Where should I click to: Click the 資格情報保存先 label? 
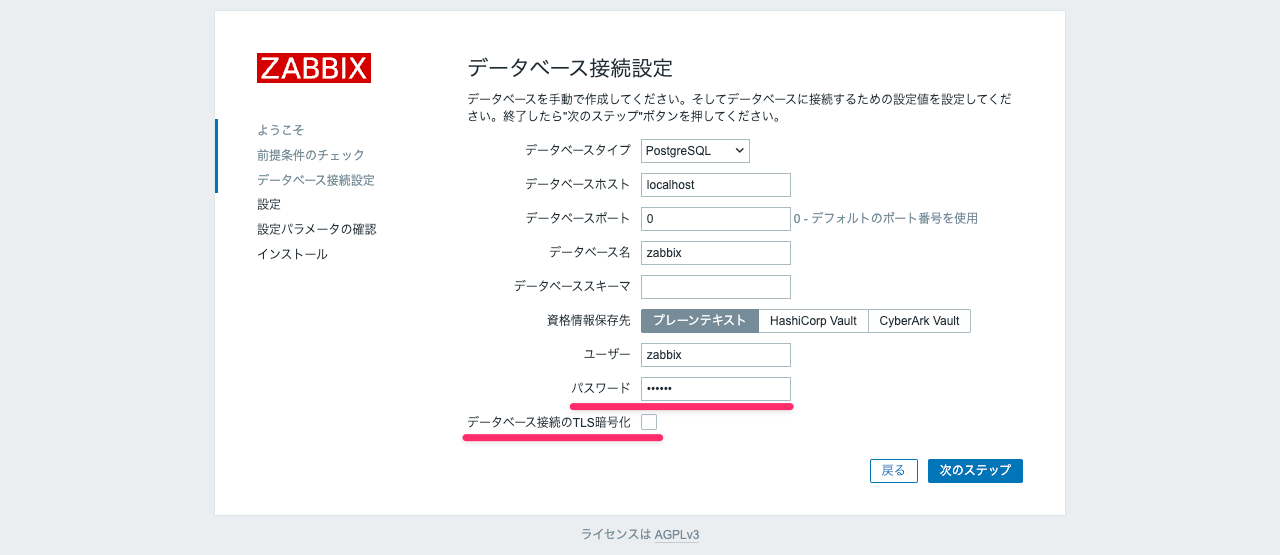pyautogui.click(x=589, y=321)
